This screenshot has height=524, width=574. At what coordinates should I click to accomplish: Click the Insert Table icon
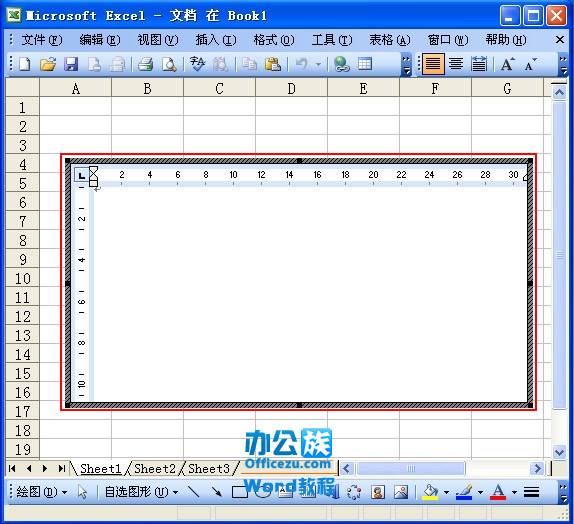pos(365,64)
